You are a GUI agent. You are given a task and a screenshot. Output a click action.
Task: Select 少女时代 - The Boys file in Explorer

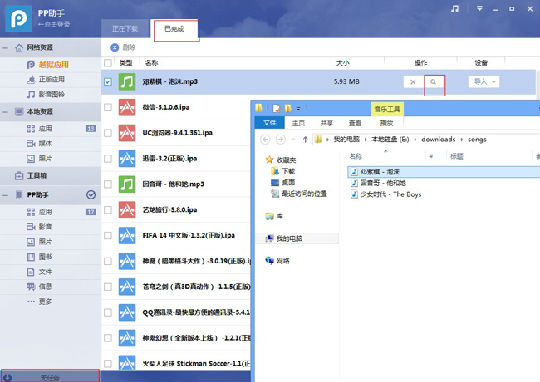click(391, 194)
